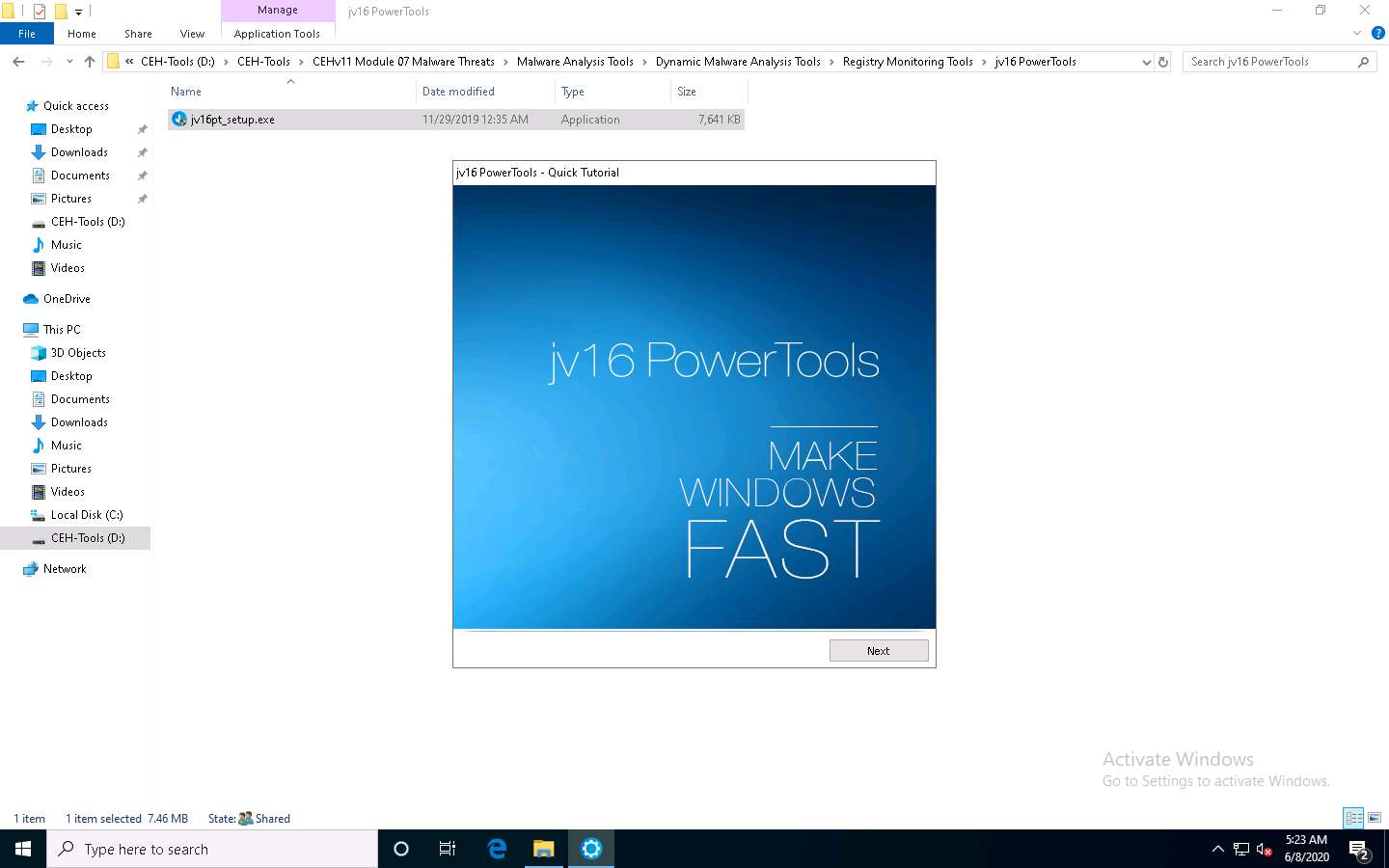Show hidden system tray icons
1389x868 pixels.
point(1218,850)
